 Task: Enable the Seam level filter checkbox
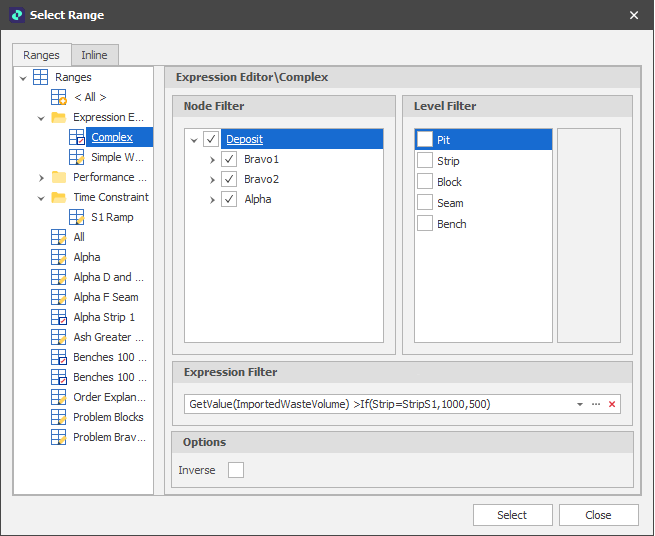point(425,203)
